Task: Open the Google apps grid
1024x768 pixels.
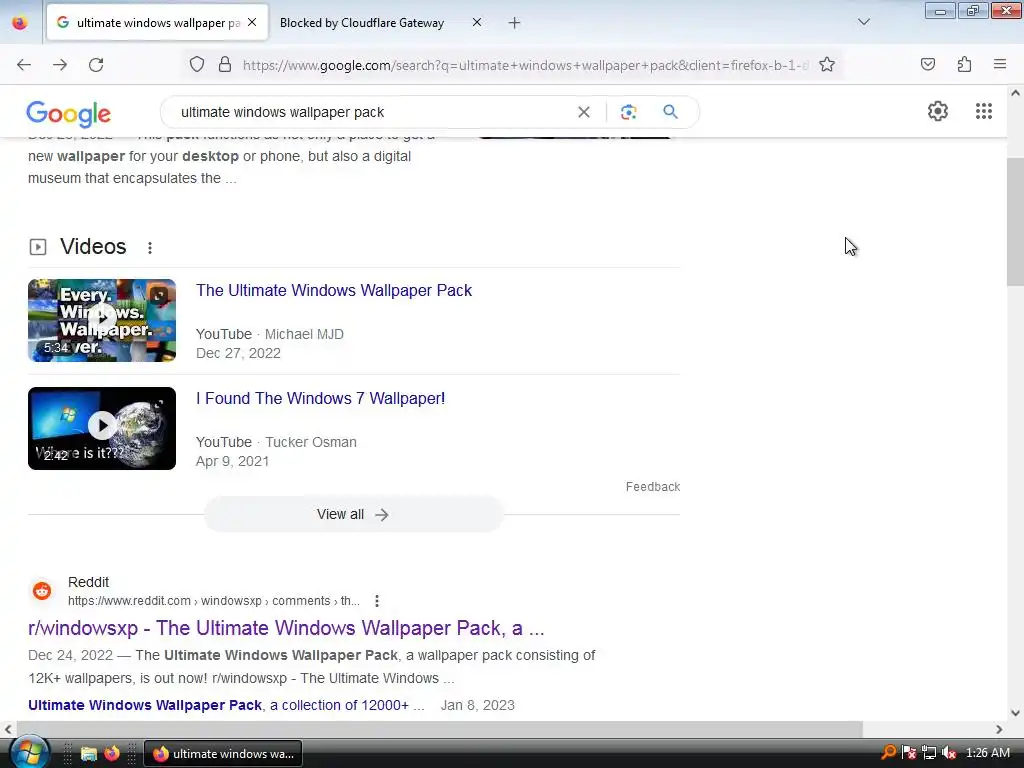Action: (984, 111)
